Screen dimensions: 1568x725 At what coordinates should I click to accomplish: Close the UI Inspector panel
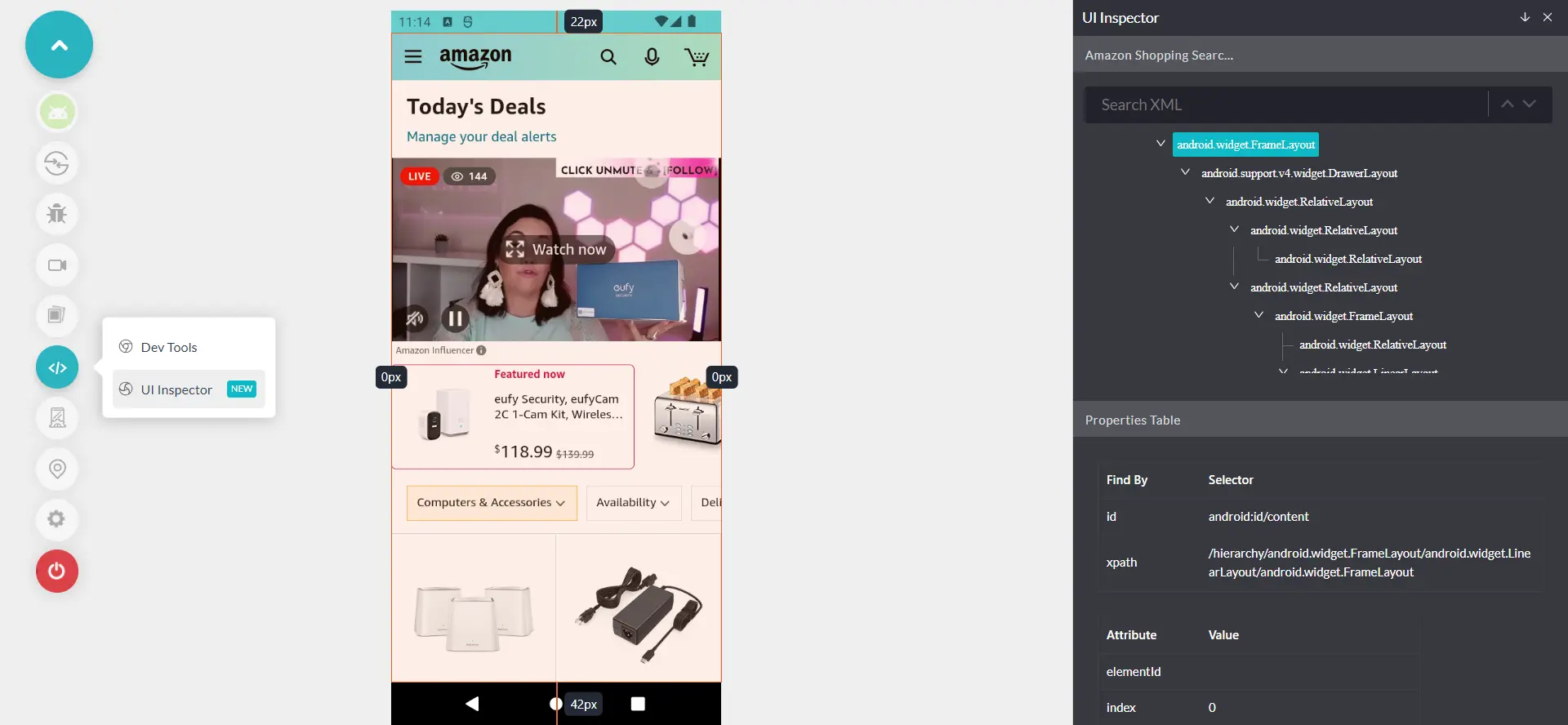[x=1548, y=17]
